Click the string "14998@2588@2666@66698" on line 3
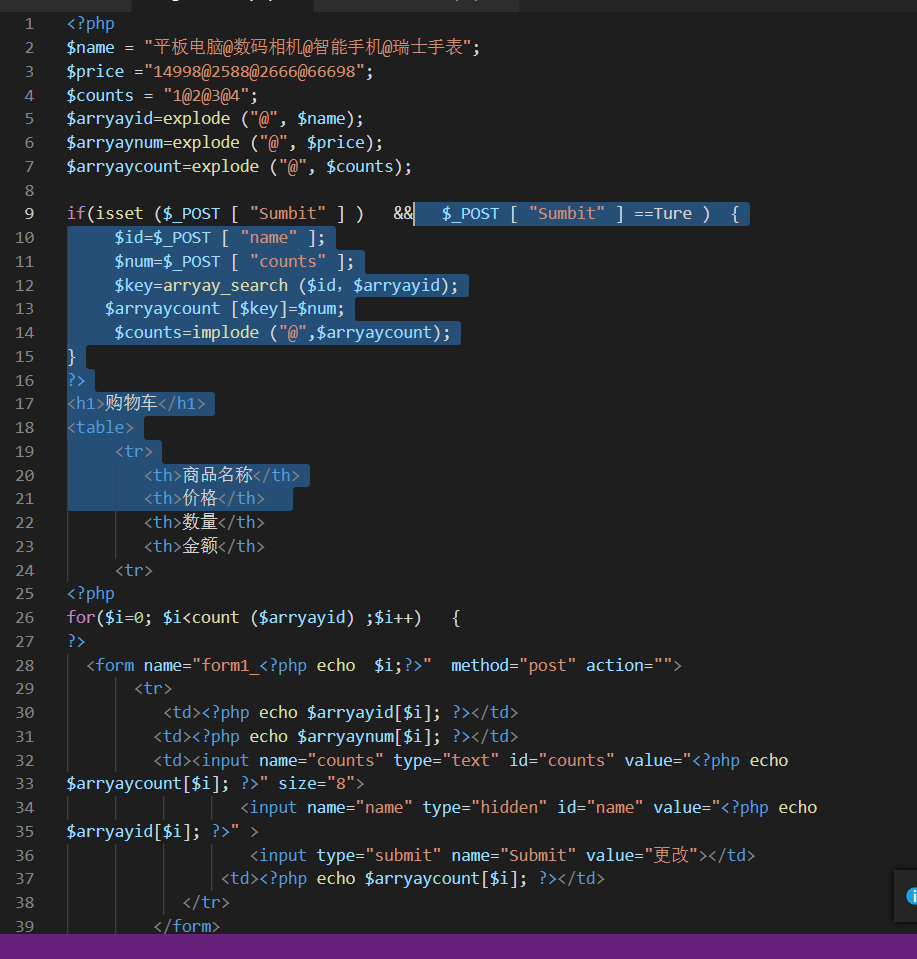This screenshot has height=959, width=917. [254, 72]
